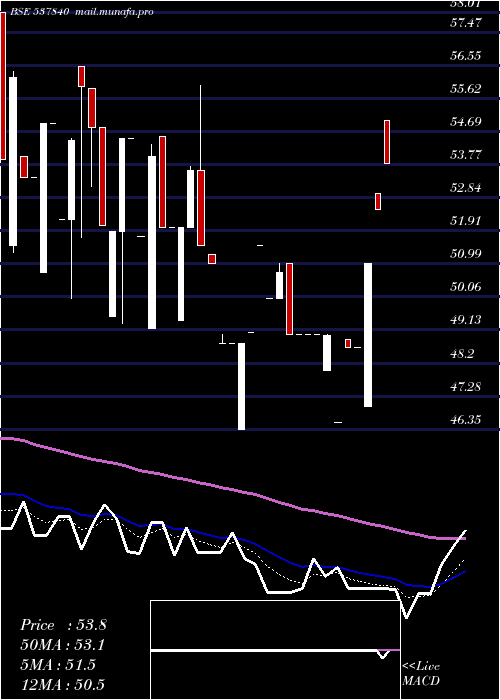
Task: Select the 49.13 price axis label
Action: click(x=466, y=320)
